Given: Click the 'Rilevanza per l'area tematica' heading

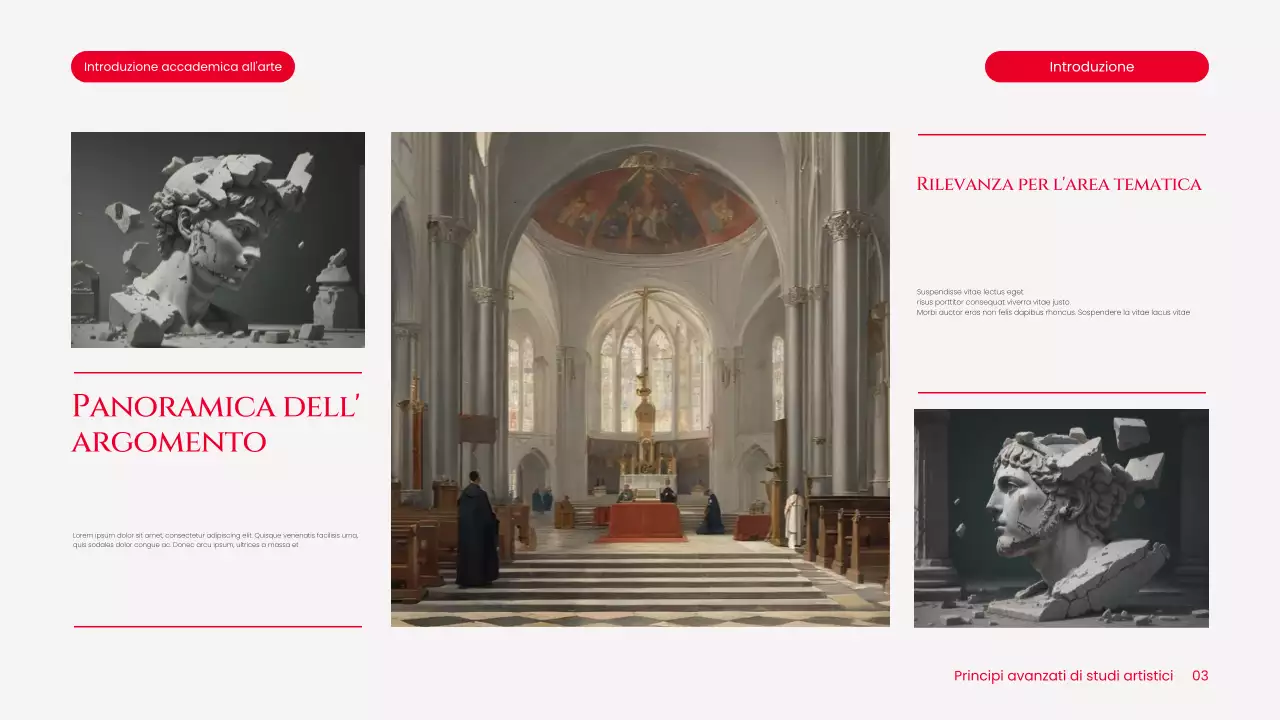Looking at the screenshot, I should point(1059,184).
